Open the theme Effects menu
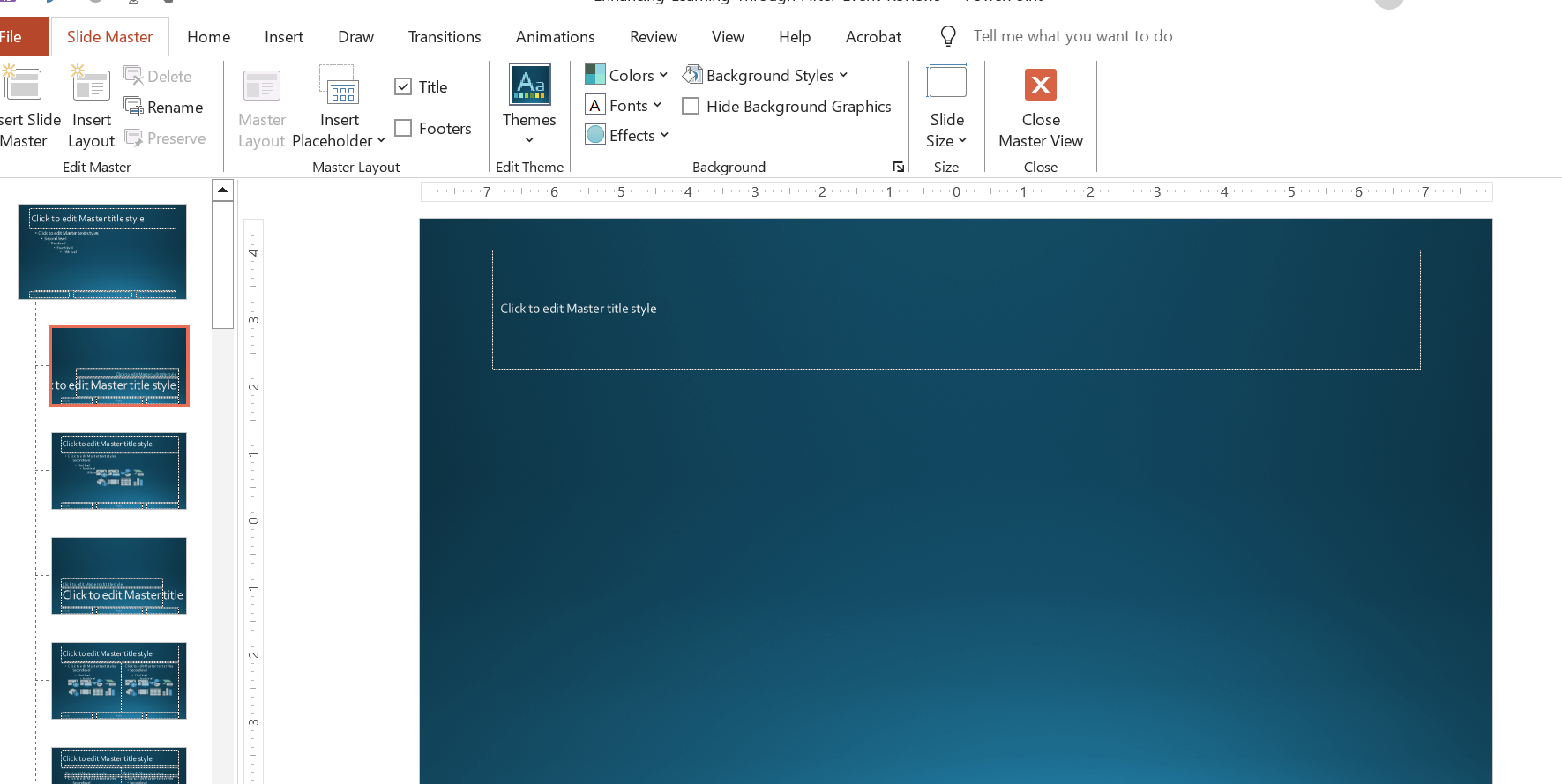The height and width of the screenshot is (784, 1562). coord(627,135)
